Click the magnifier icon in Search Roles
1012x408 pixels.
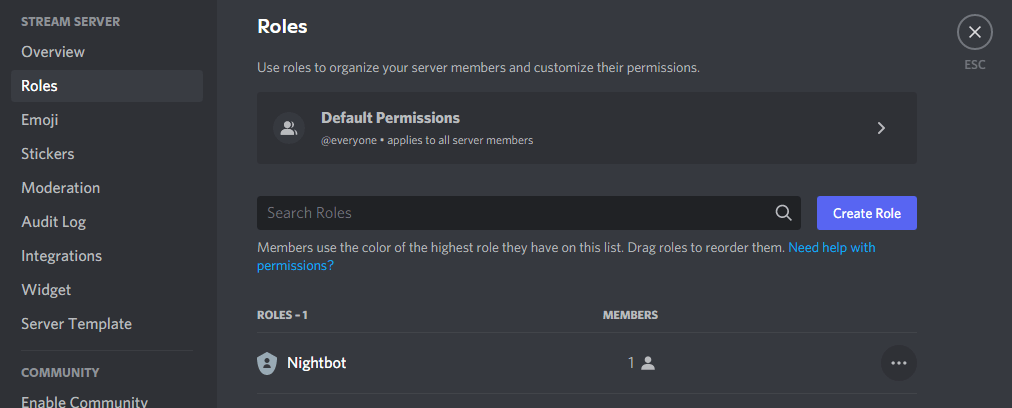(x=783, y=213)
